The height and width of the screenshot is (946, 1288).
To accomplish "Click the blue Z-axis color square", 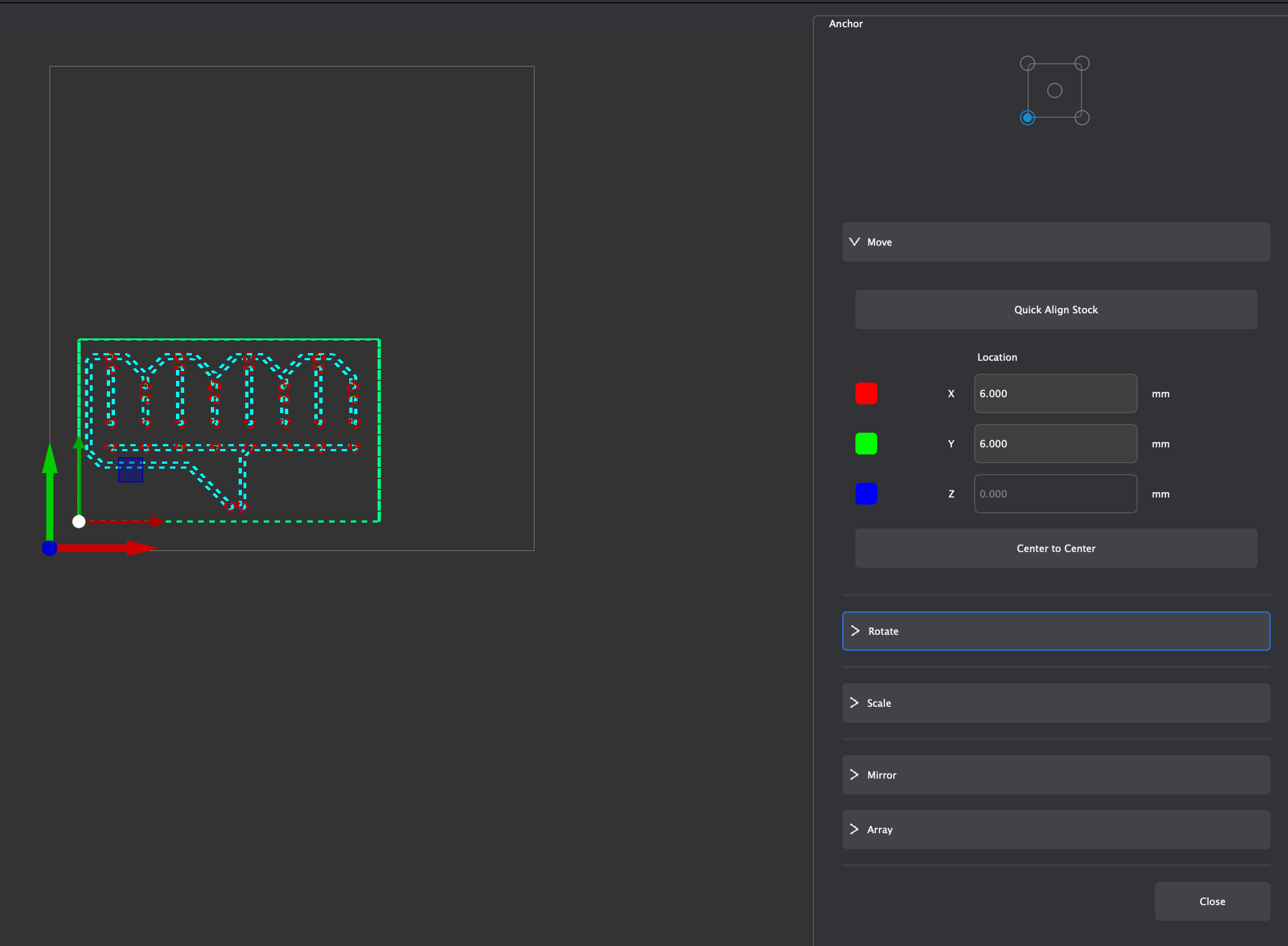I will (x=866, y=494).
